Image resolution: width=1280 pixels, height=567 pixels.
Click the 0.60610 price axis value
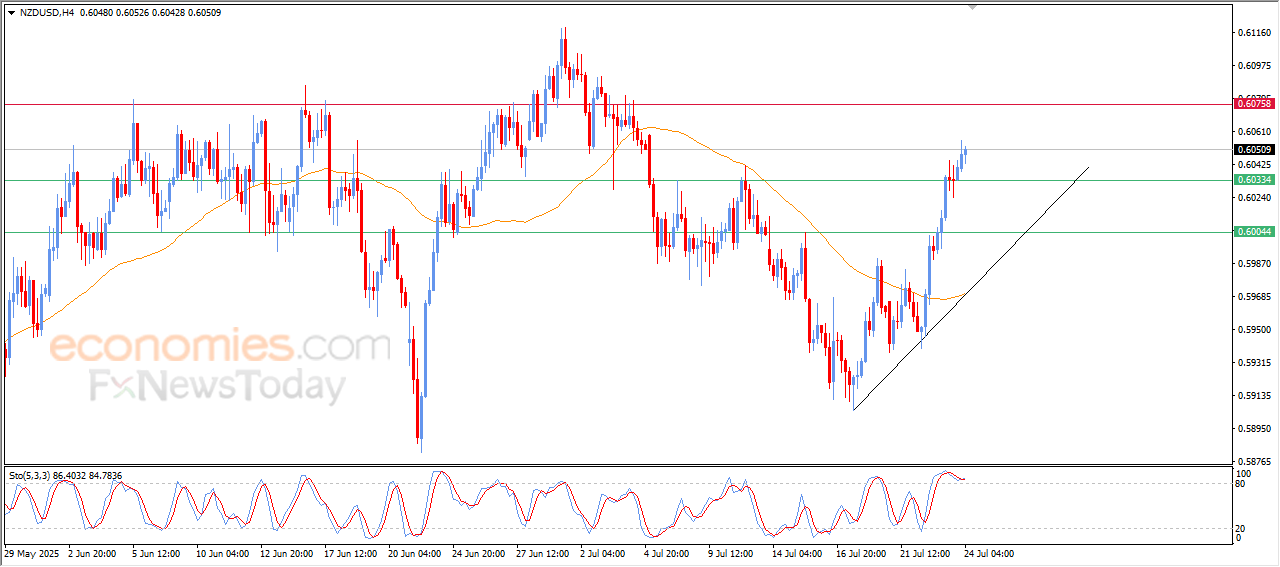point(1254,132)
